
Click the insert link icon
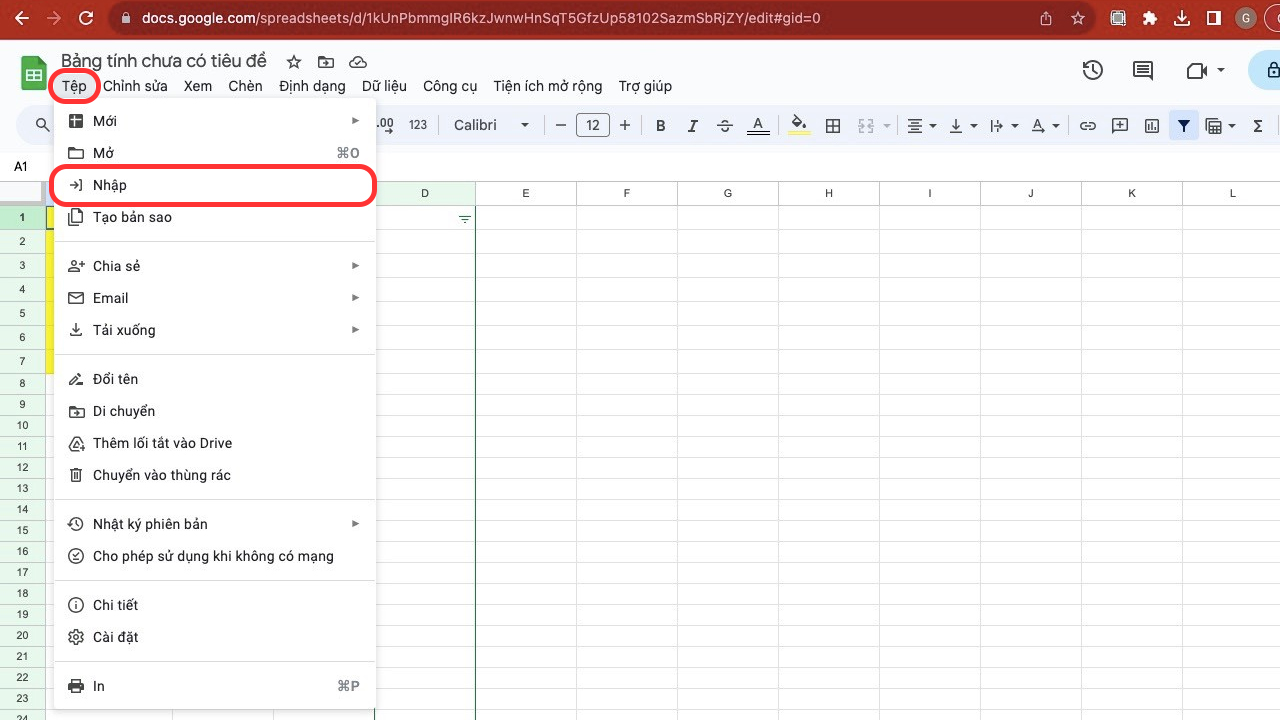point(1088,125)
